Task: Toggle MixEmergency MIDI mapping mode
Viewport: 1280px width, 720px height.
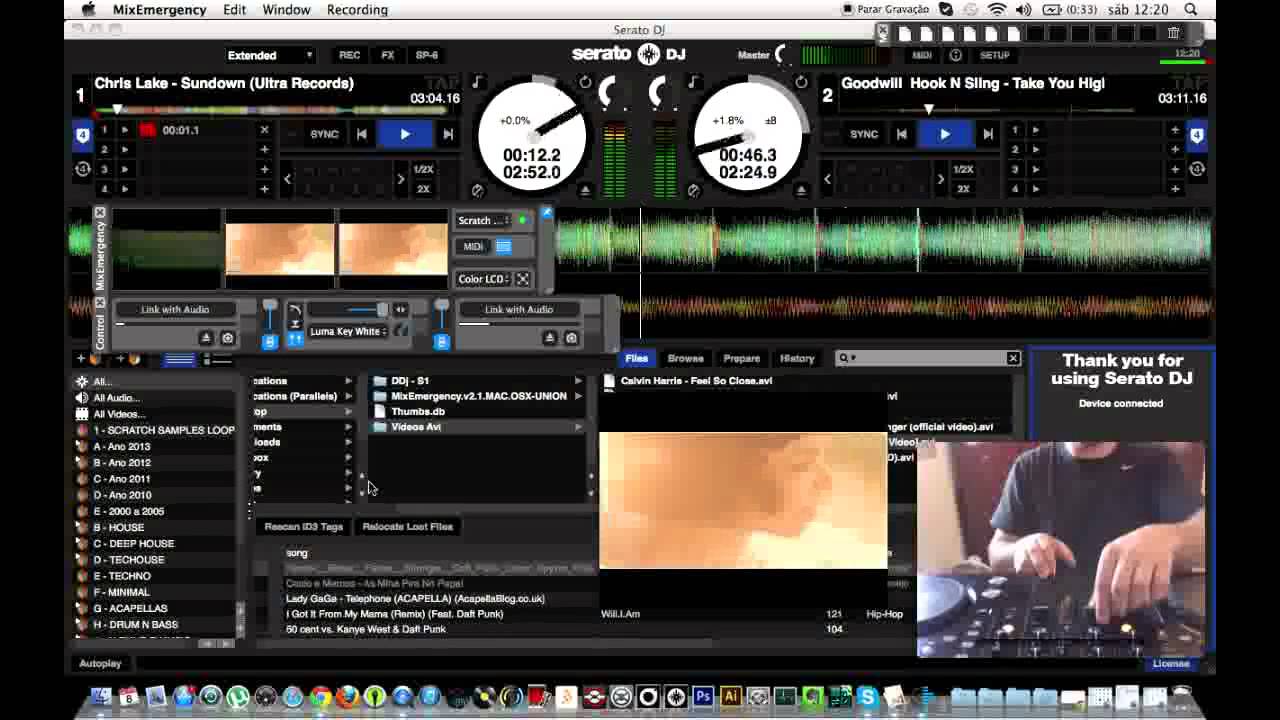Action: click(x=473, y=246)
